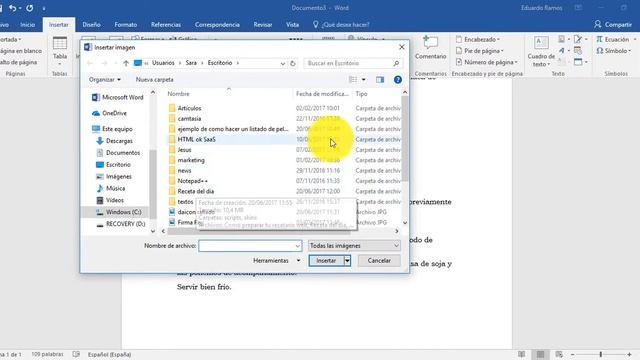The image size is (640, 360).
Task: Select the news folder
Action: pos(180,171)
